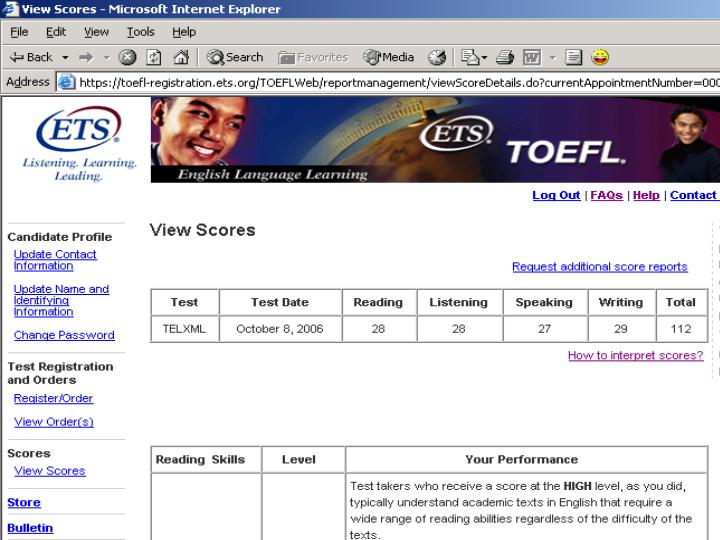Screen dimensions: 720x540
Task: Click the History clock icon
Action: [437, 57]
